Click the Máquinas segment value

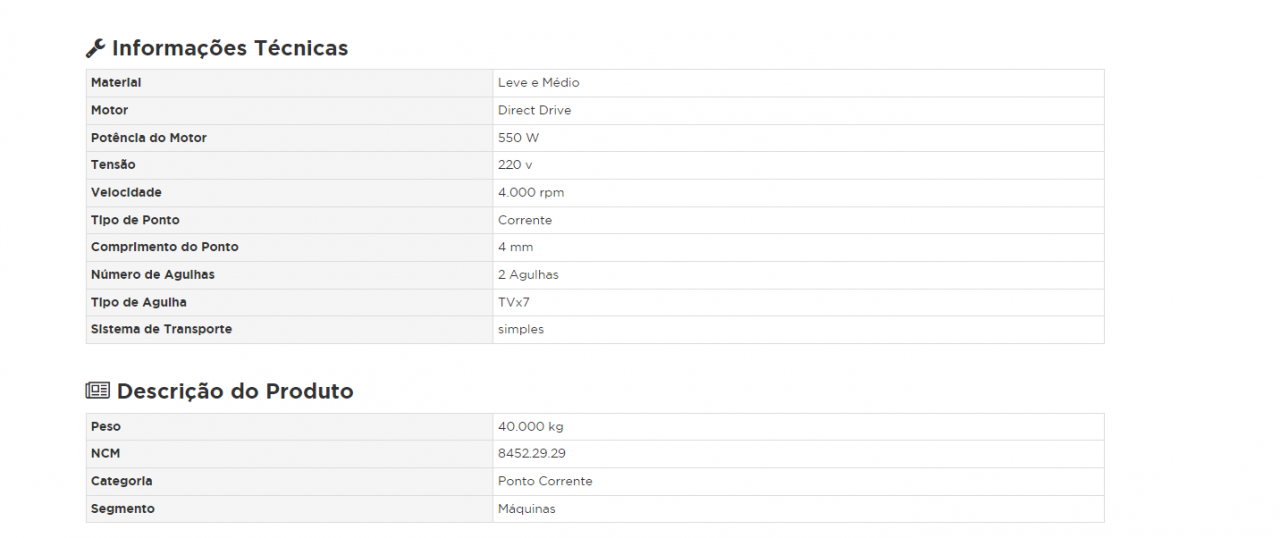(x=526, y=509)
